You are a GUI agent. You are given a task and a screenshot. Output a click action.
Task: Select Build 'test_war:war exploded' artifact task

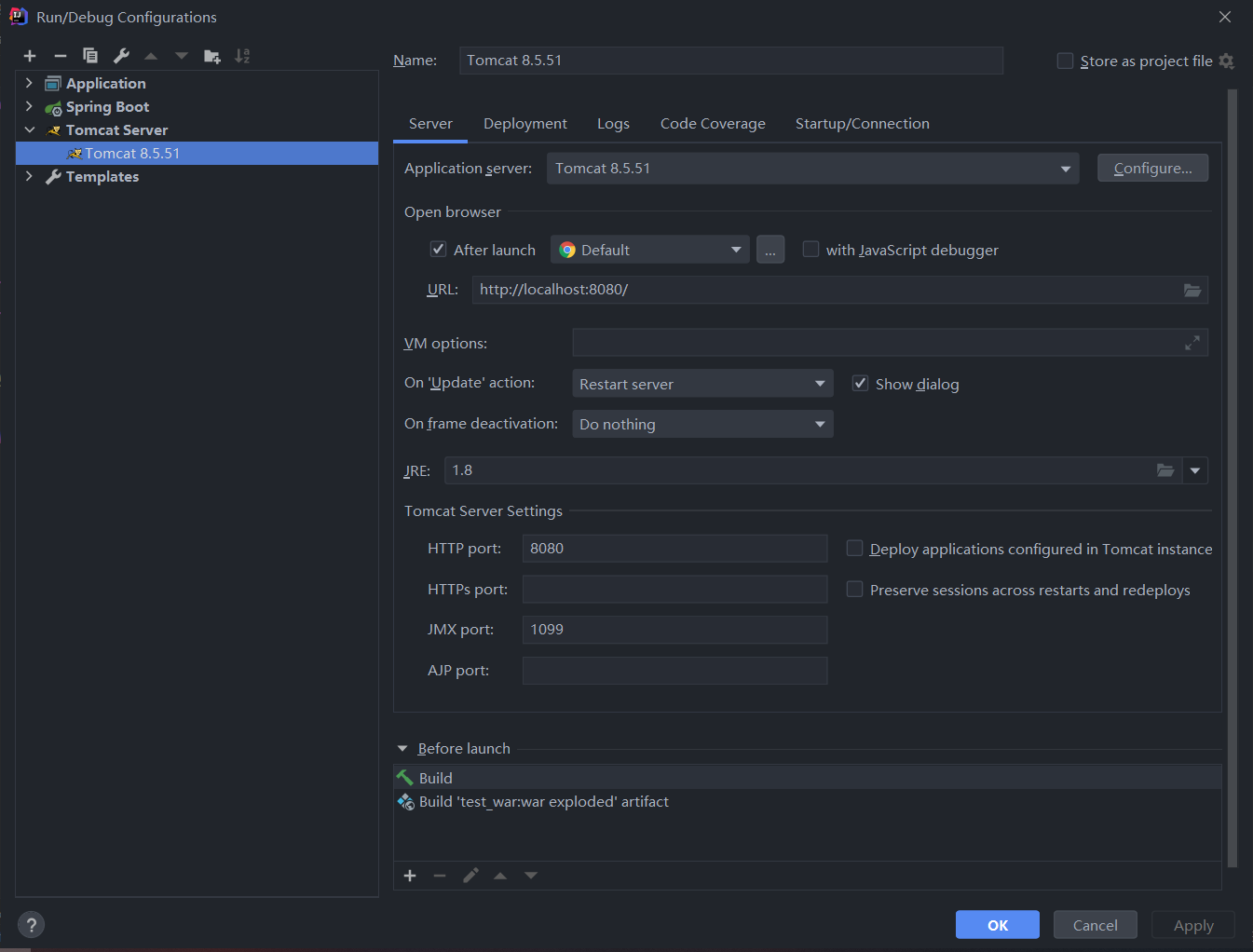coord(808,802)
